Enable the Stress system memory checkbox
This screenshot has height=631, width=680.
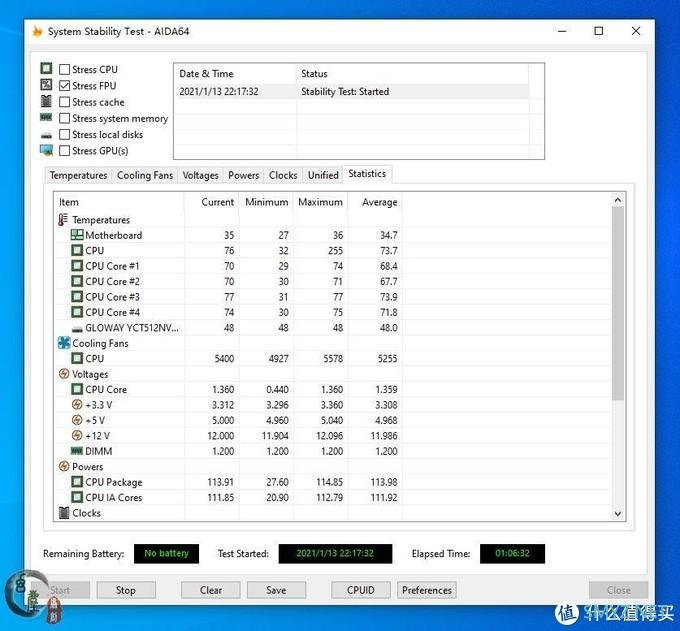click(64, 118)
